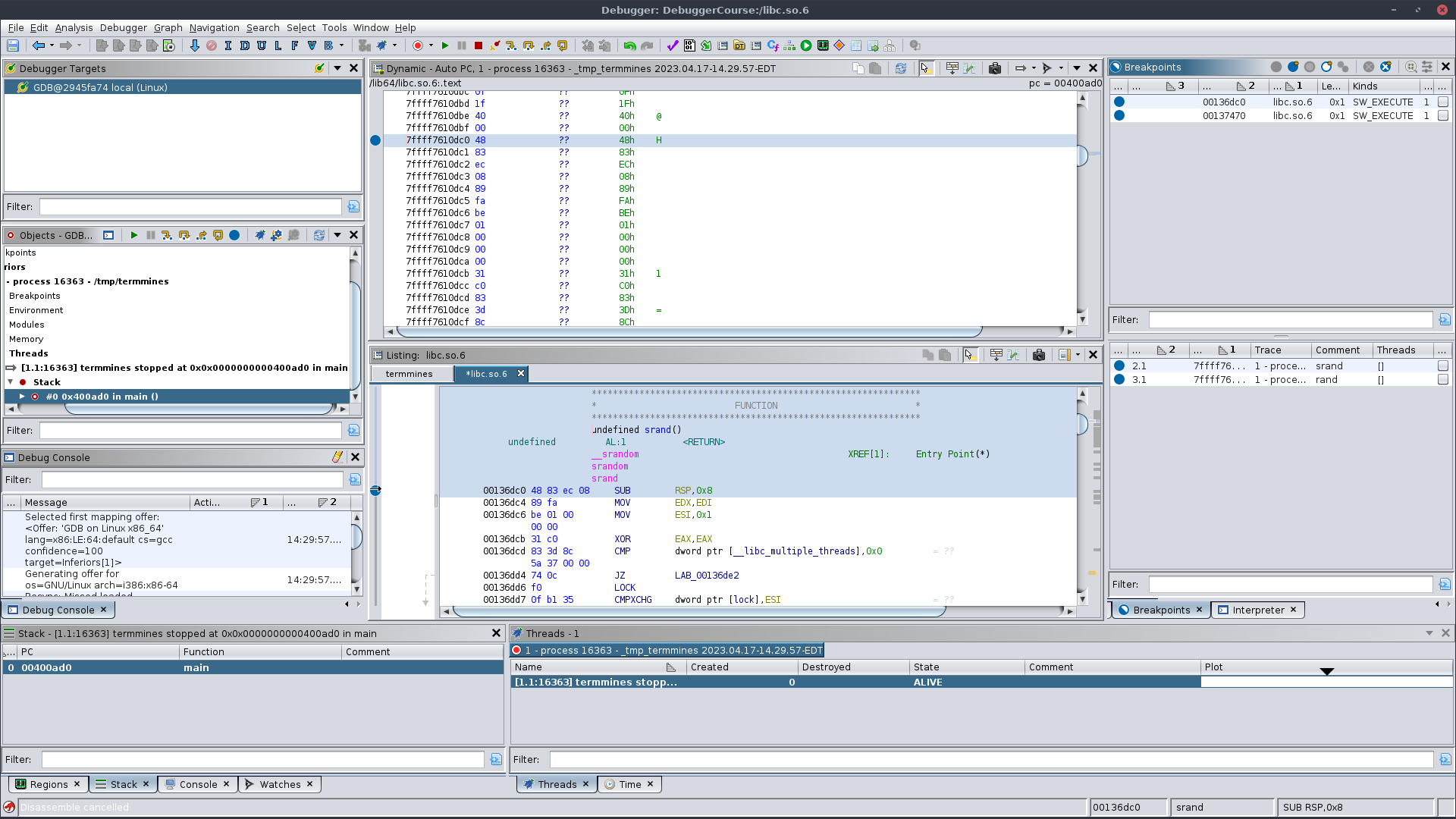Image resolution: width=1456 pixels, height=819 pixels.
Task: Open the Debugger menu
Action: (123, 28)
